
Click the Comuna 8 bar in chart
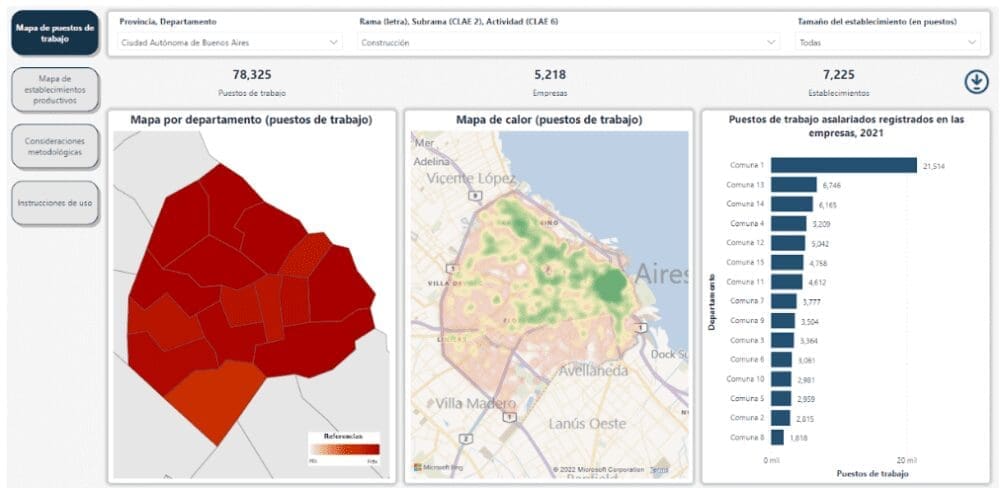[777, 437]
